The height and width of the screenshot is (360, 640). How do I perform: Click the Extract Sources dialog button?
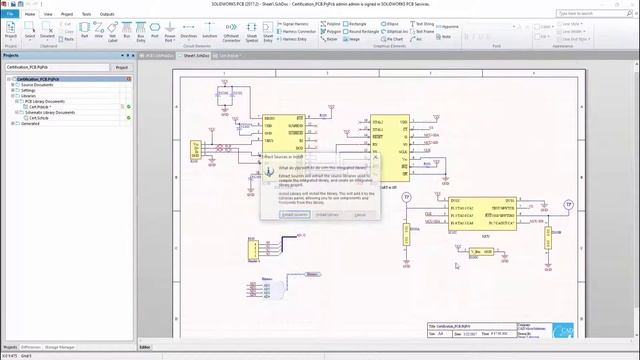tap(295, 215)
